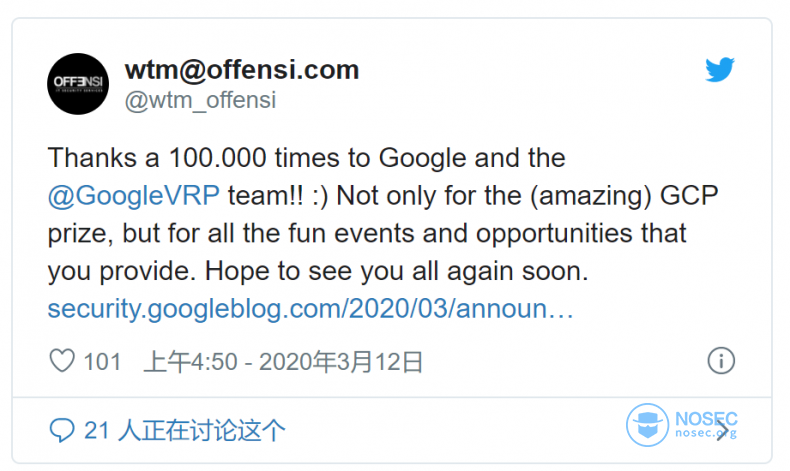Click the 上午4:50 - 2020年3月12日 timestamp
Image resolution: width=790 pixels, height=471 pixels.
(x=283, y=362)
